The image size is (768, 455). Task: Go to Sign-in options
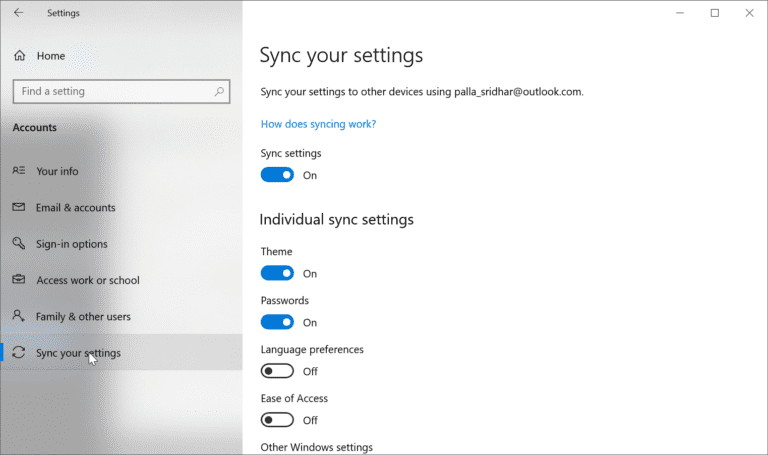tap(72, 244)
